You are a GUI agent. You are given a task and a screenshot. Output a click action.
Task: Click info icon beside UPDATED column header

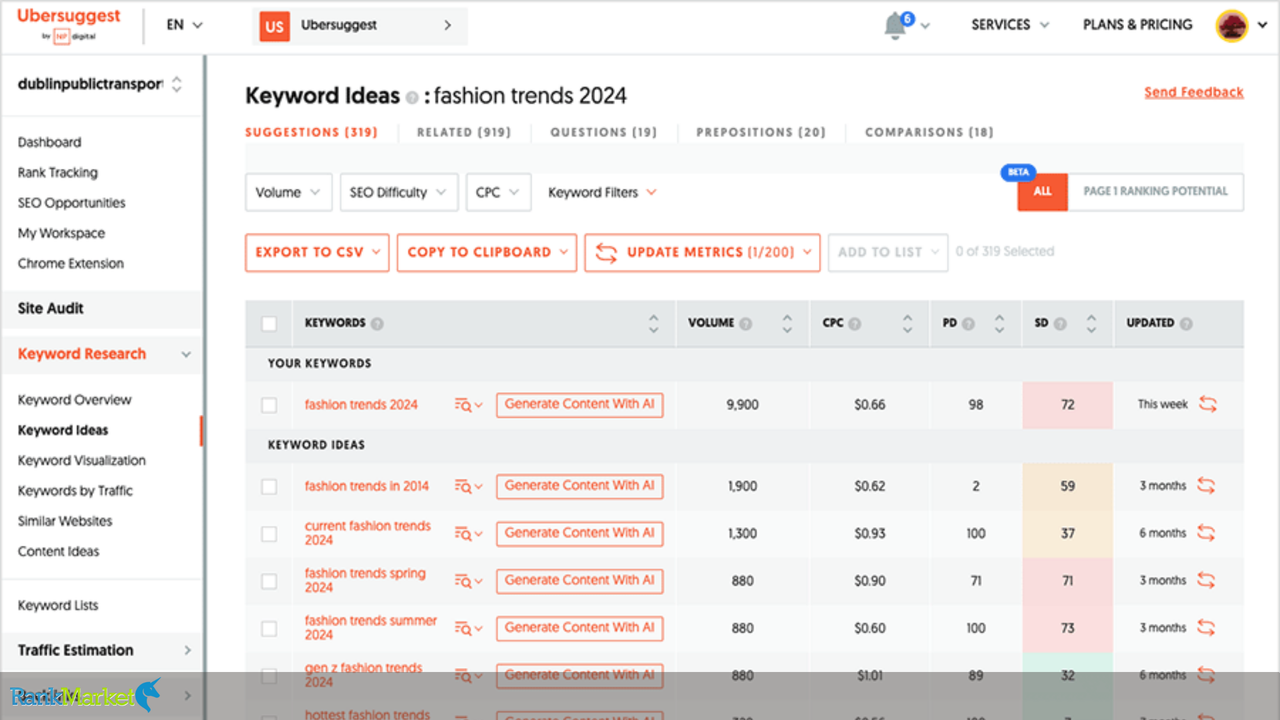1186,324
